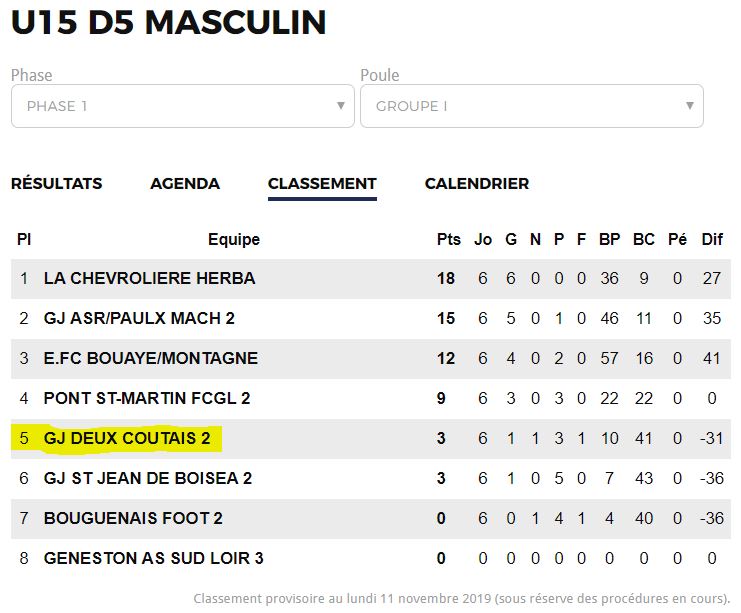Click Geneston AS Sud Loir 3
741x613 pixels.
(x=153, y=558)
